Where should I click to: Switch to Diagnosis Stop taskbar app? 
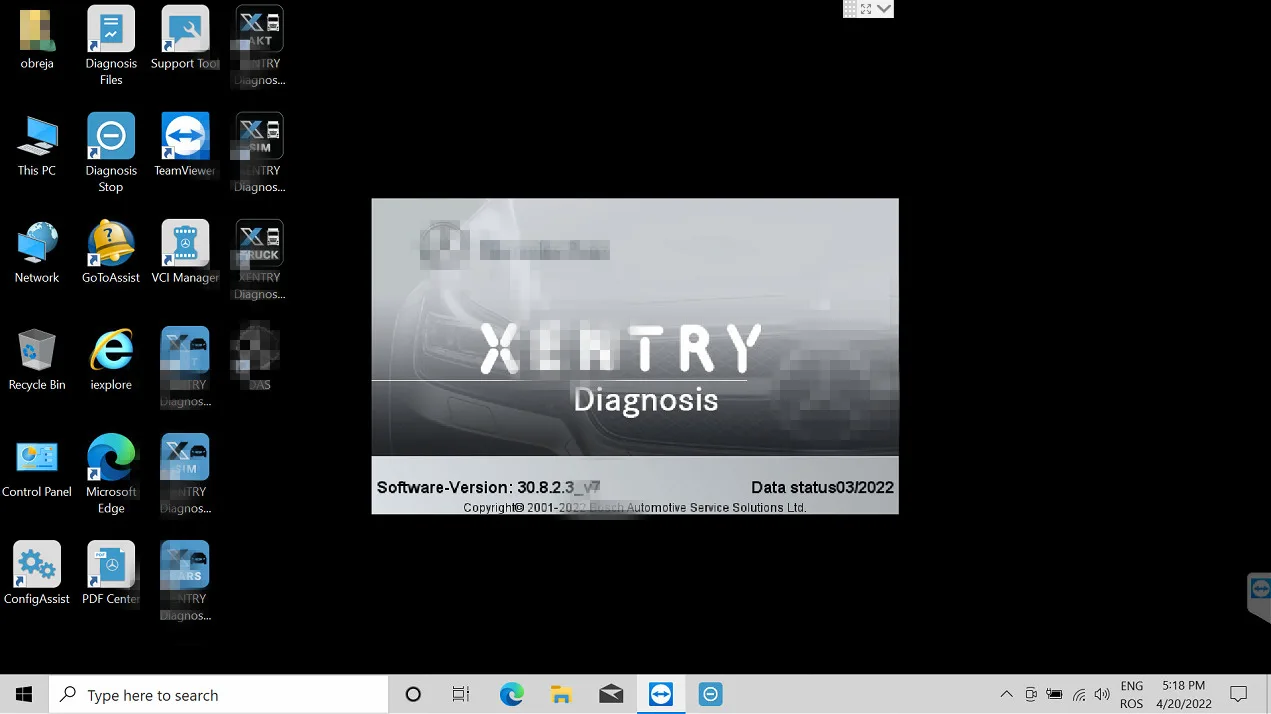pos(711,695)
